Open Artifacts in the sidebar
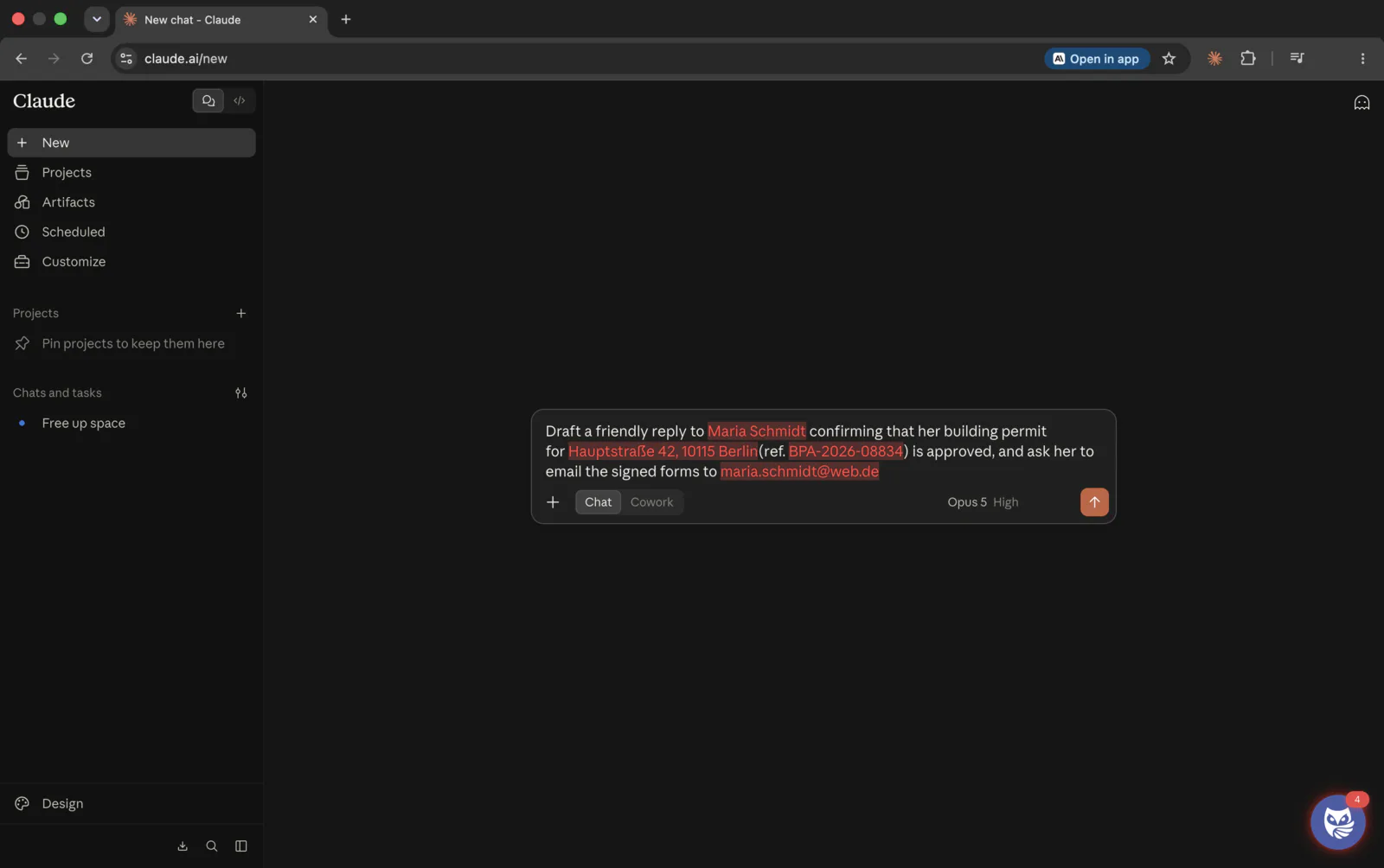Image resolution: width=1384 pixels, height=868 pixels. 131,202
